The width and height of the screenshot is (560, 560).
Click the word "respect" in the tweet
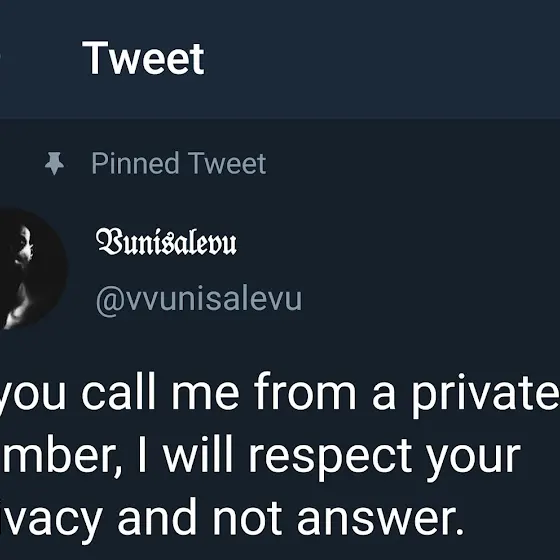pyautogui.click(x=331, y=458)
